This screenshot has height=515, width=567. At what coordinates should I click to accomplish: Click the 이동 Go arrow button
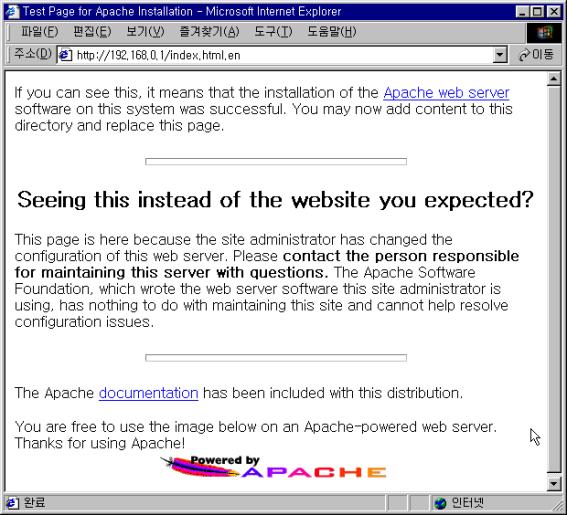(x=536, y=55)
